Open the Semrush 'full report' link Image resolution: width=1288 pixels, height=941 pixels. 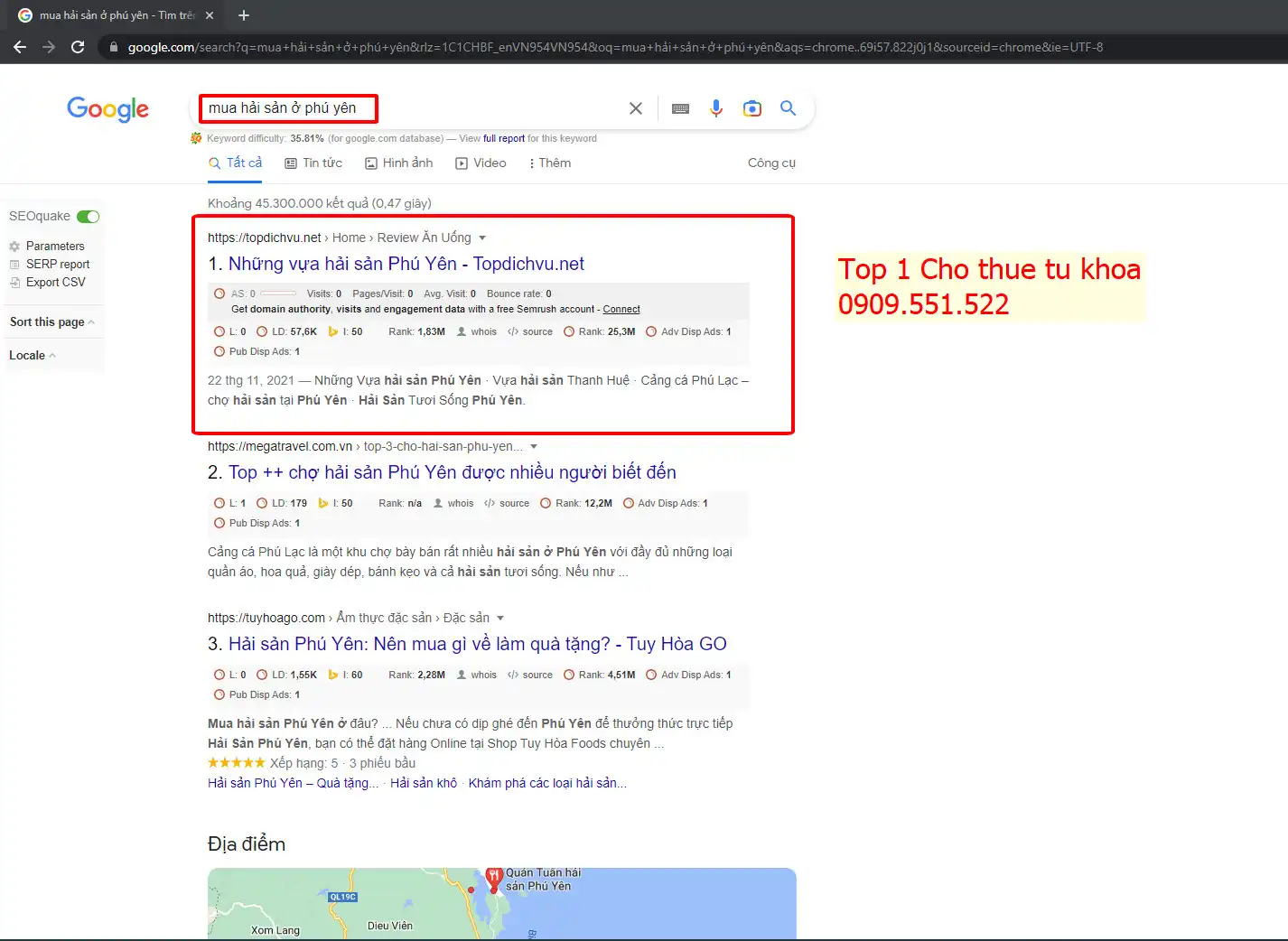coord(504,138)
